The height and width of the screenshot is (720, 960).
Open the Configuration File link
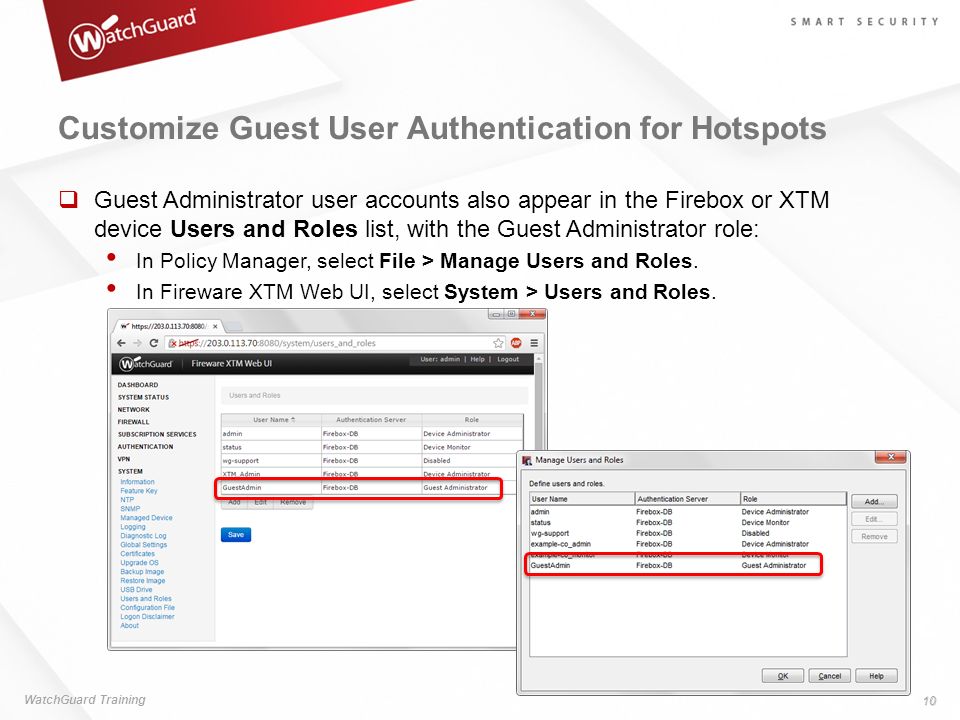point(148,607)
